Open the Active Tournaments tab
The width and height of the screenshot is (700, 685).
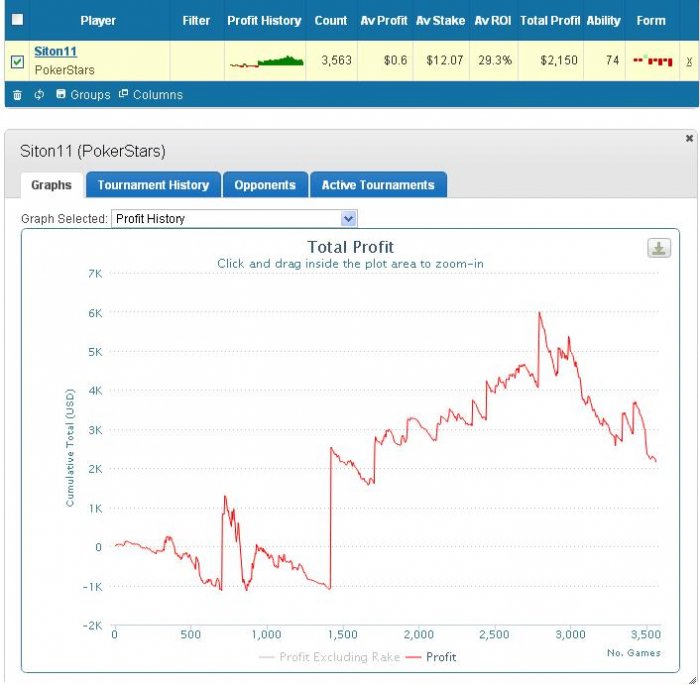(378, 185)
